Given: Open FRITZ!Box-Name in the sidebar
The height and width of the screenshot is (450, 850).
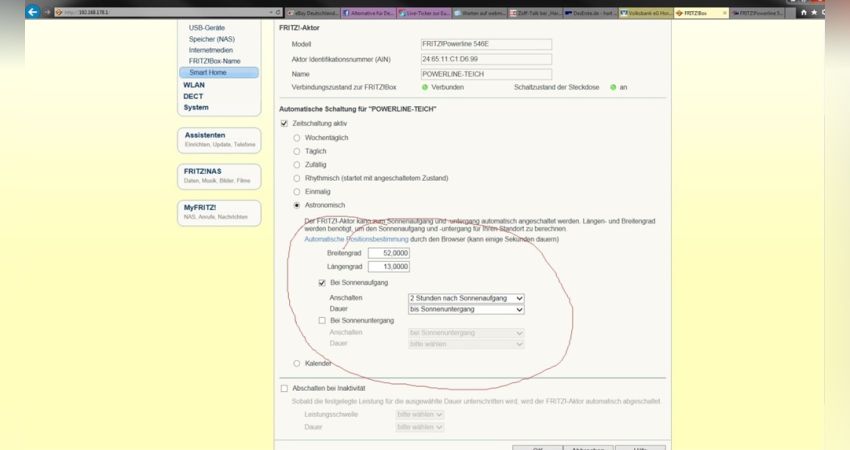Looking at the screenshot, I should point(214,61).
